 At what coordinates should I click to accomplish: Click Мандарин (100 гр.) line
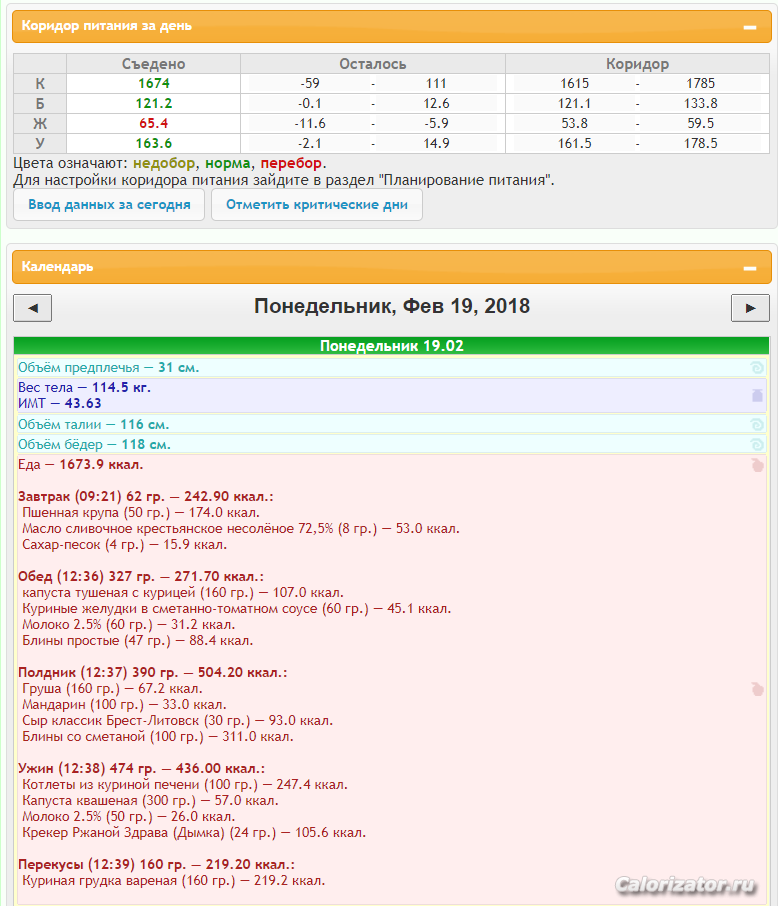[x=124, y=704]
